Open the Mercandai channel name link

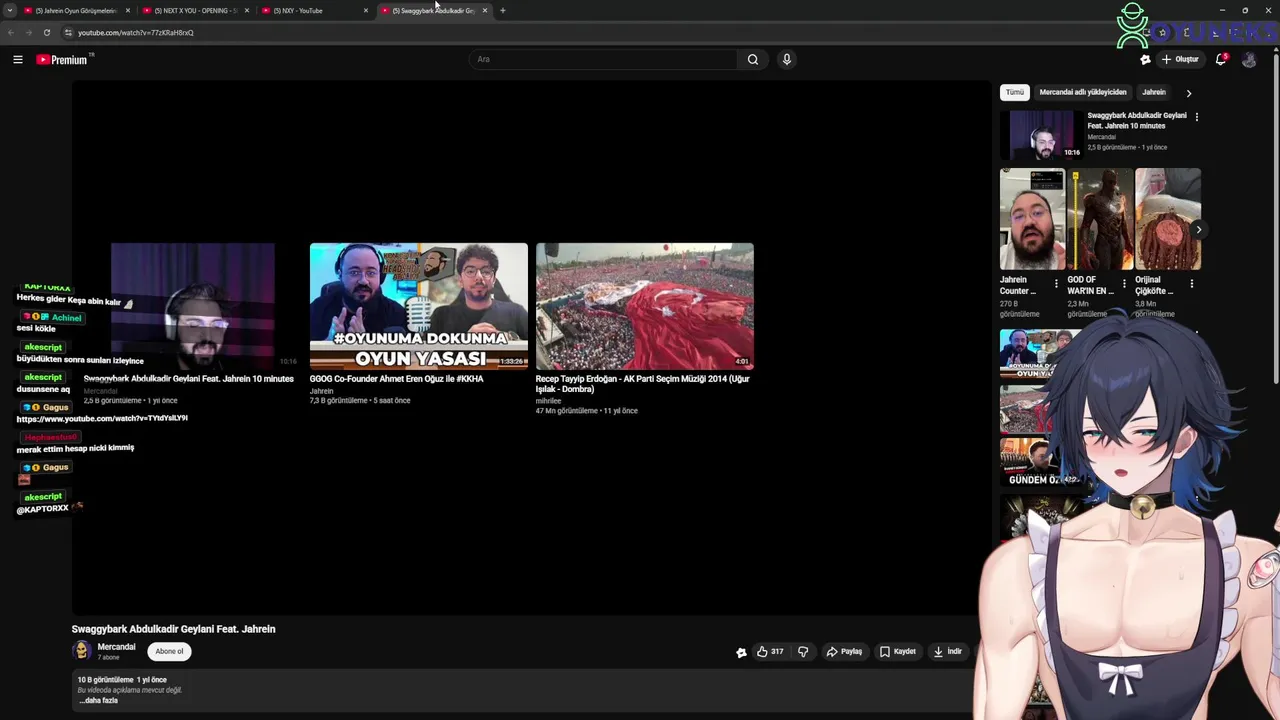pyautogui.click(x=116, y=647)
